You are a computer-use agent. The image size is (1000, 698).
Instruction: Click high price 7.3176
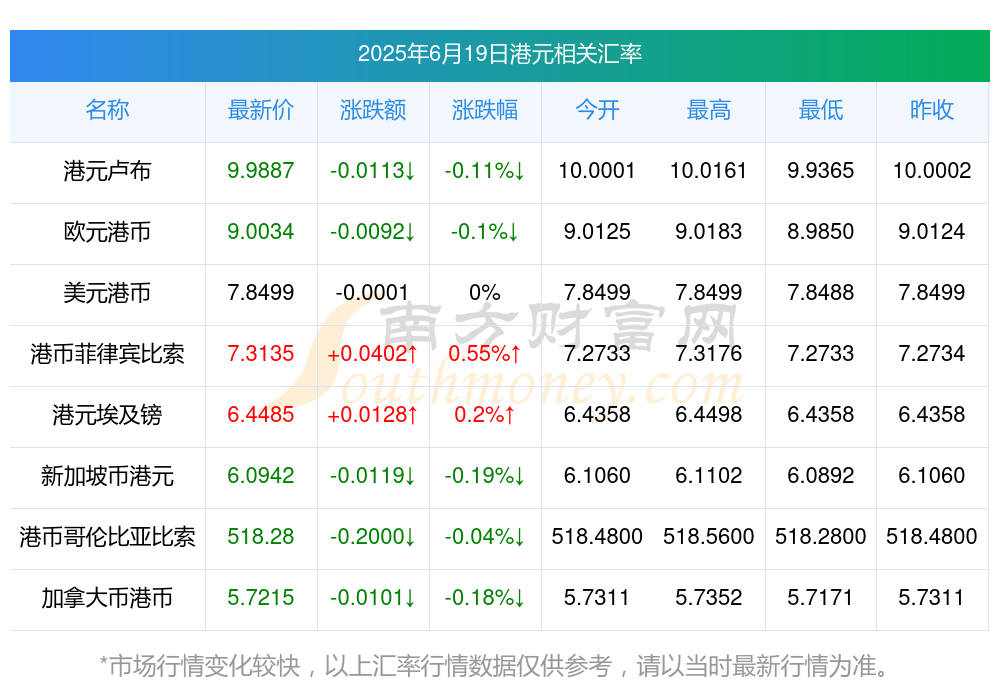coord(709,353)
